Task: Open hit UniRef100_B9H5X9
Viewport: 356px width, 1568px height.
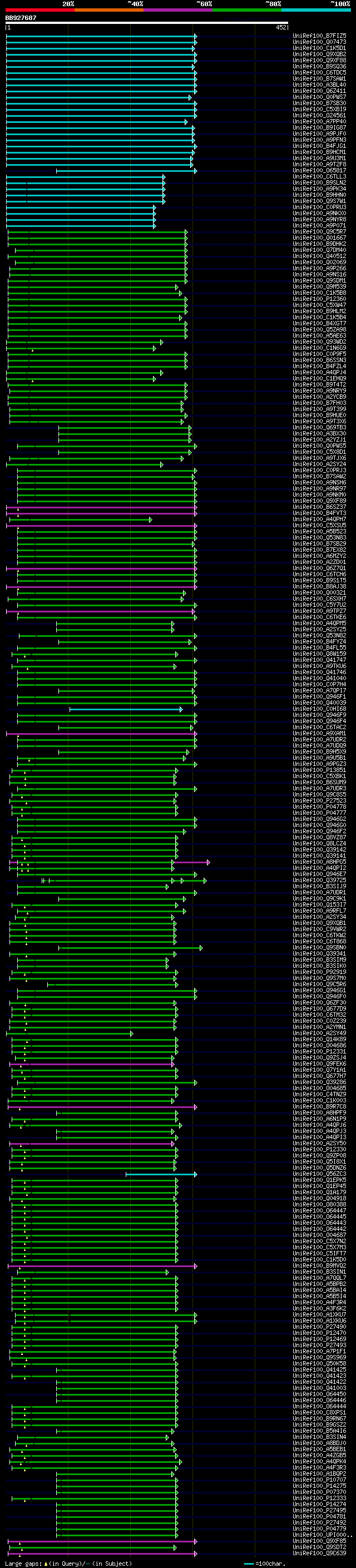Action: click(x=319, y=752)
